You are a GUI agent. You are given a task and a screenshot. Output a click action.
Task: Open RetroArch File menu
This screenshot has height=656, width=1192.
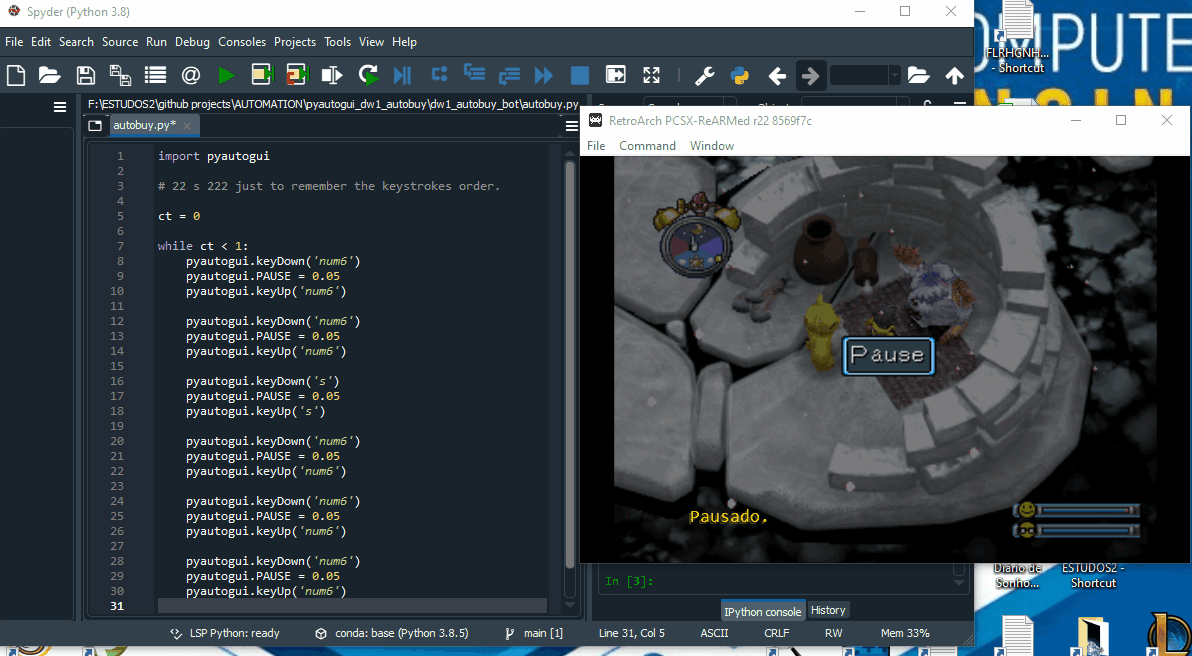(596, 145)
